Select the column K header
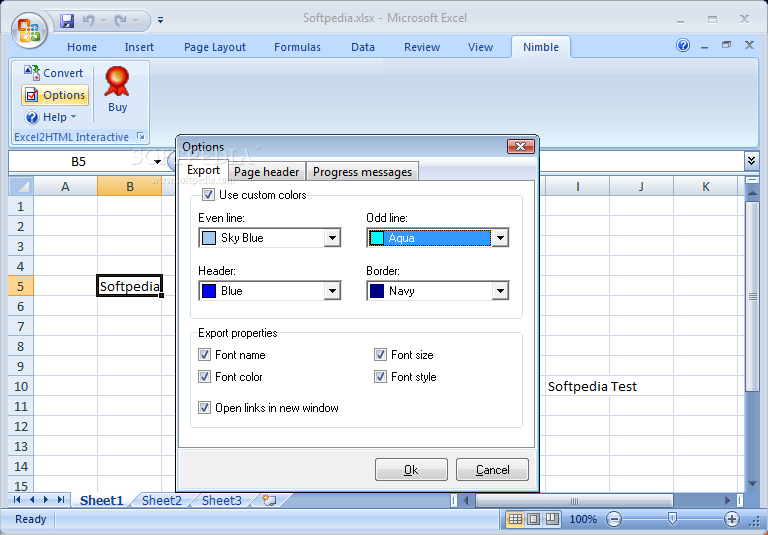Viewport: 768px width, 535px height. pos(705,186)
